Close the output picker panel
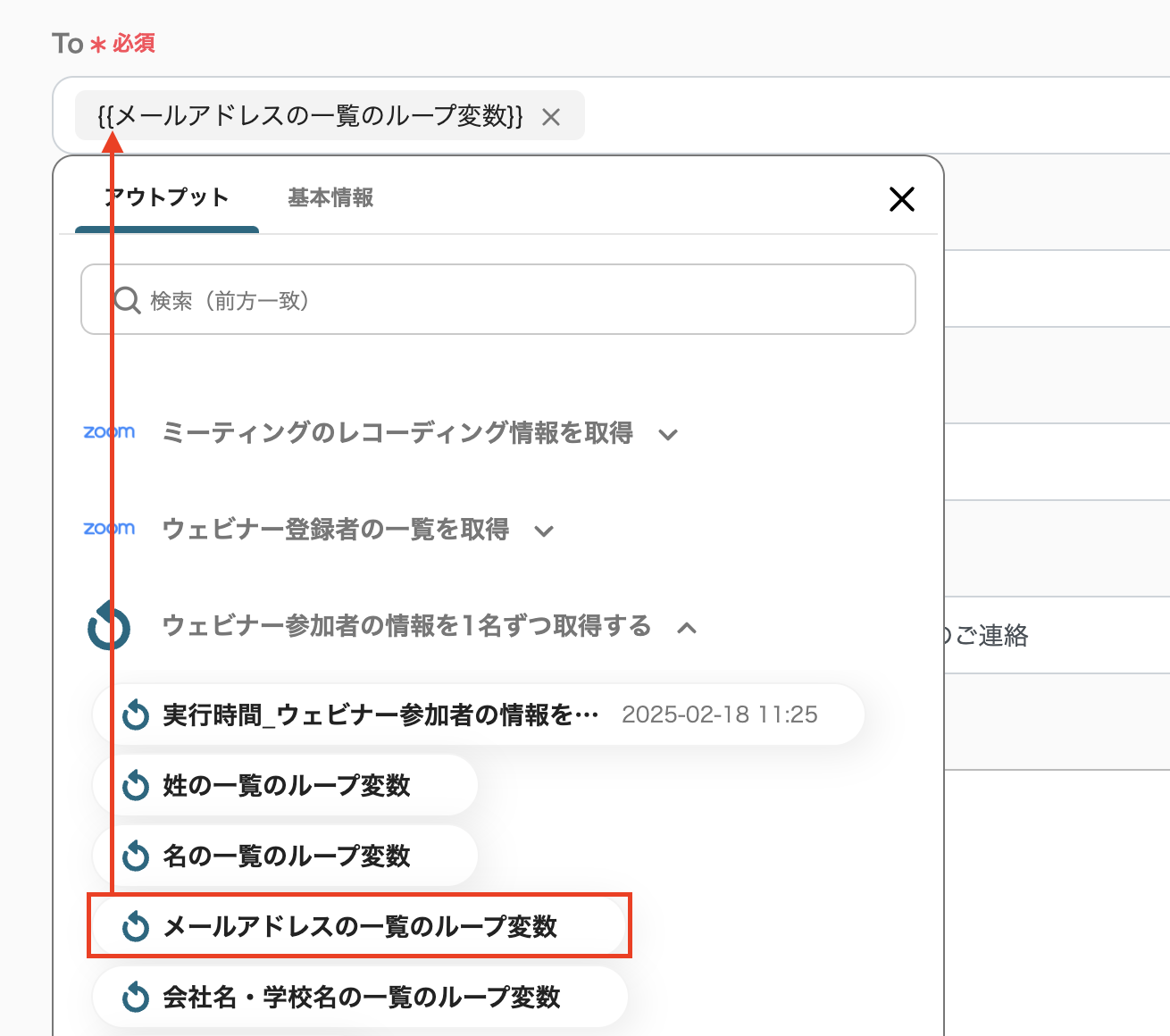Image resolution: width=1170 pixels, height=1036 pixels. point(902,199)
